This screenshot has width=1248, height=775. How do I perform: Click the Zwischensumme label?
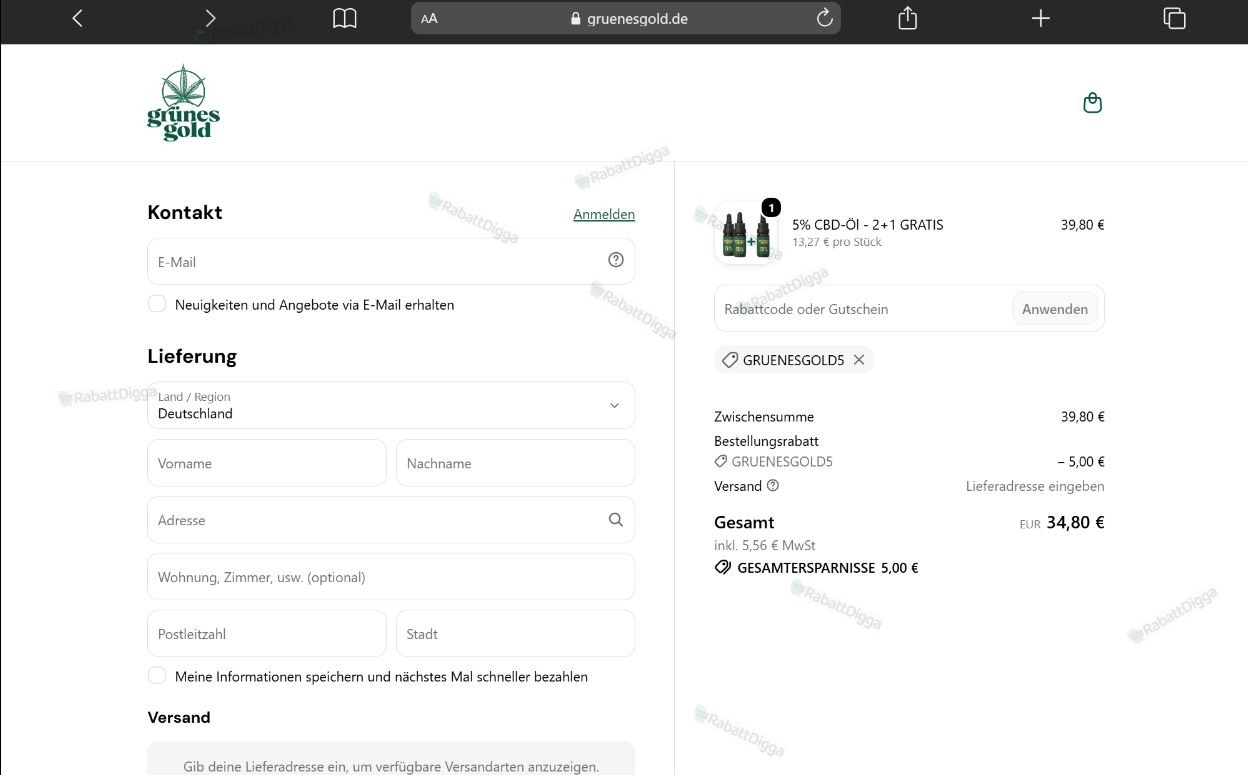coord(764,417)
